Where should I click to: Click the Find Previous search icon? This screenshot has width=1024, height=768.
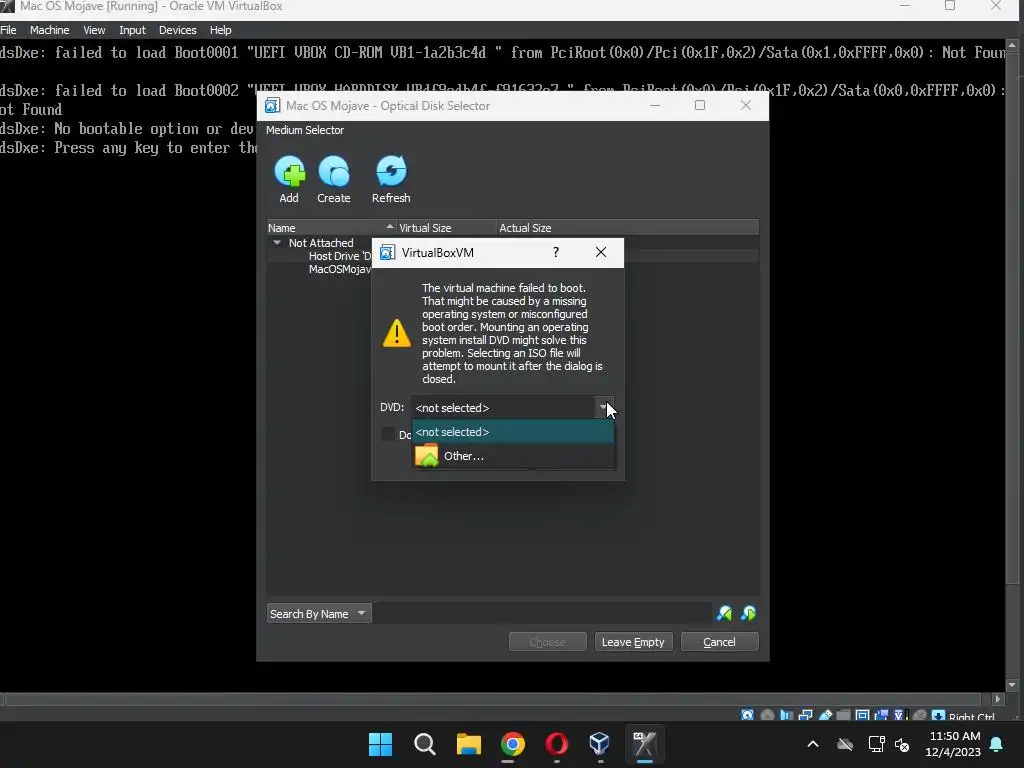[x=724, y=613]
